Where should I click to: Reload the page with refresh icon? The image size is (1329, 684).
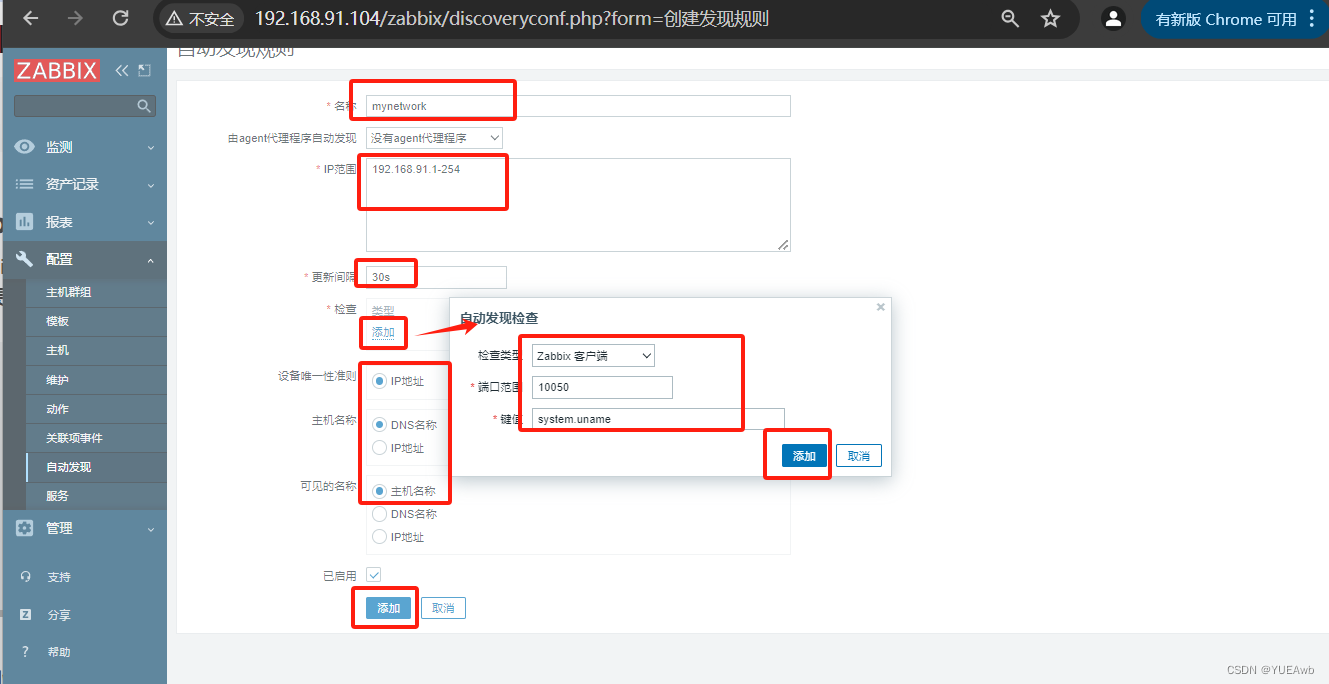coord(120,18)
